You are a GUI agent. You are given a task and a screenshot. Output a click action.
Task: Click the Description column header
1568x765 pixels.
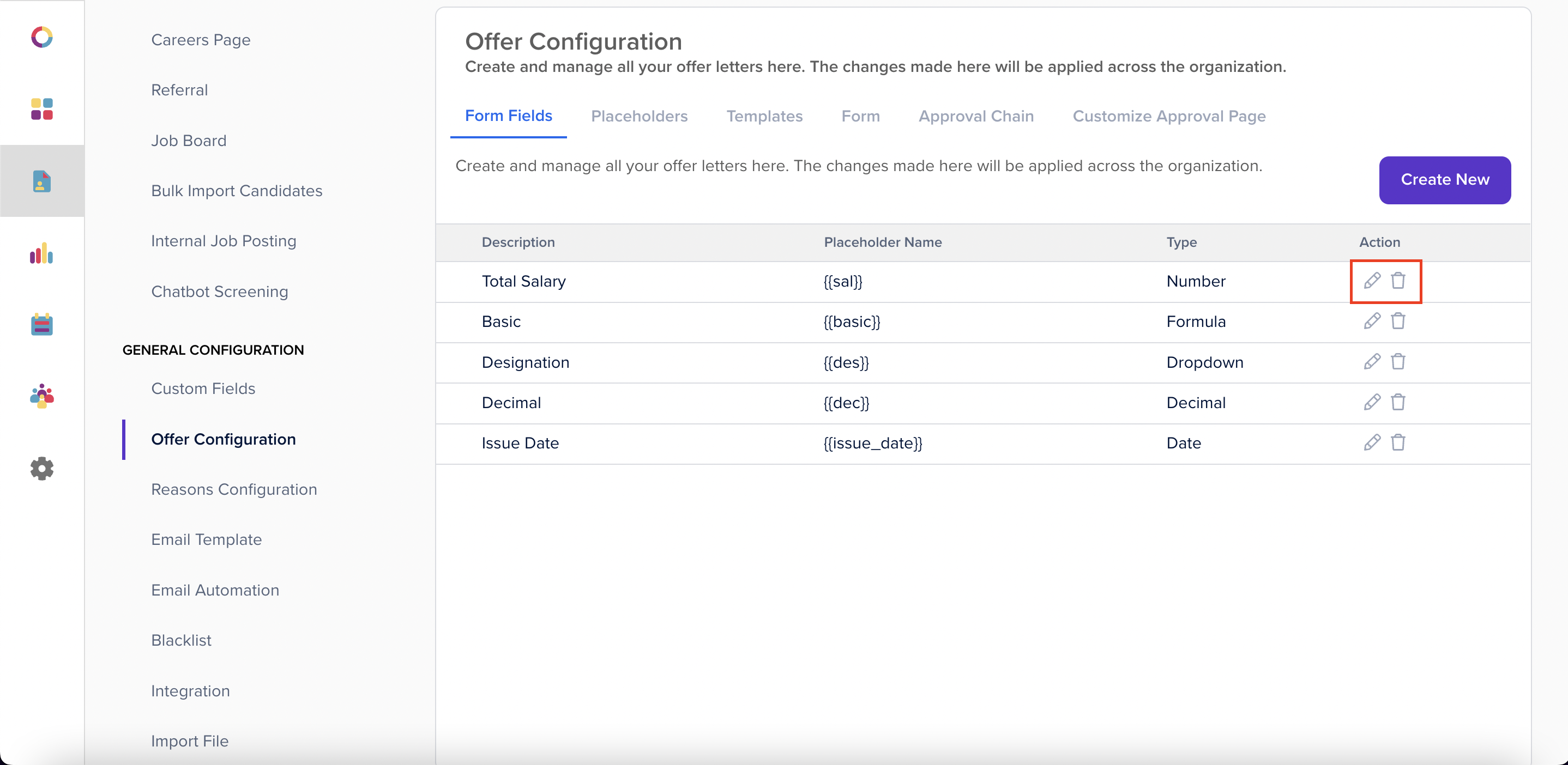tap(518, 242)
